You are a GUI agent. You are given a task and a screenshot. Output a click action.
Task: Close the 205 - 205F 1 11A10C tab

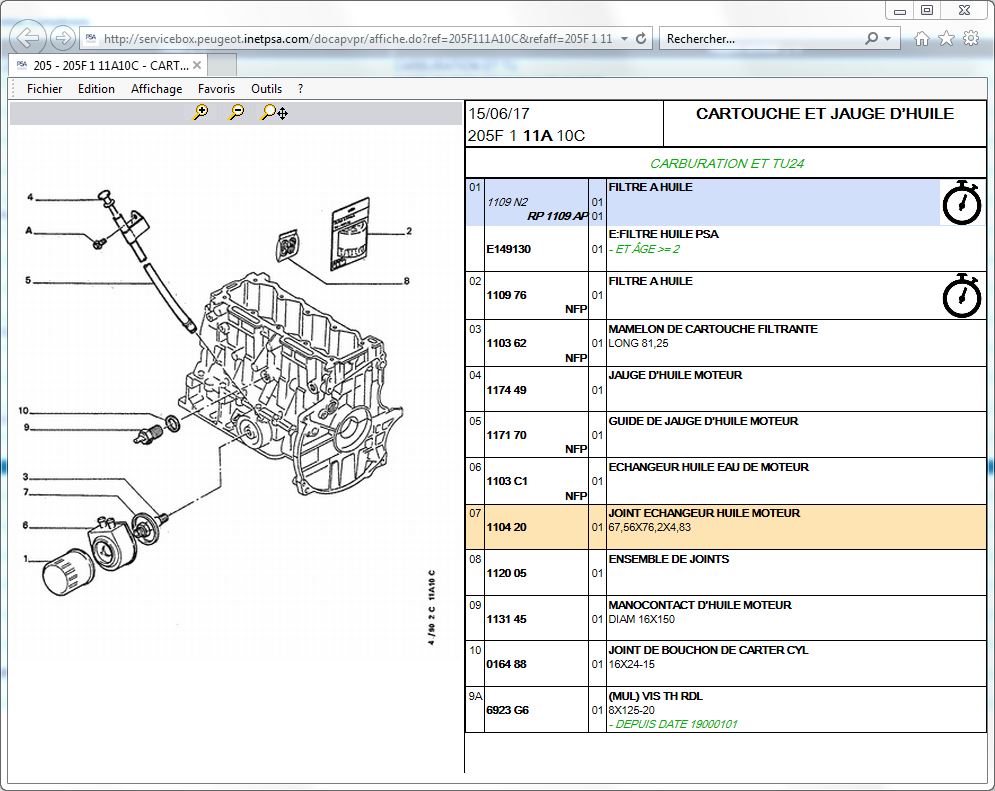point(197,65)
